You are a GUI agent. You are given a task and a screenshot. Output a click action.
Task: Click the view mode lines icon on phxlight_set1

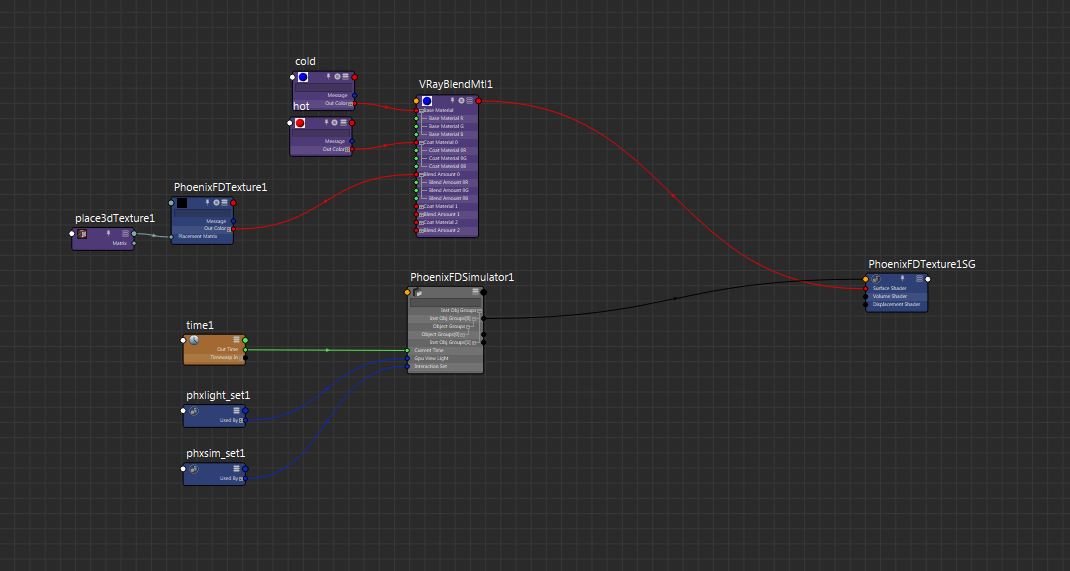pos(236,411)
